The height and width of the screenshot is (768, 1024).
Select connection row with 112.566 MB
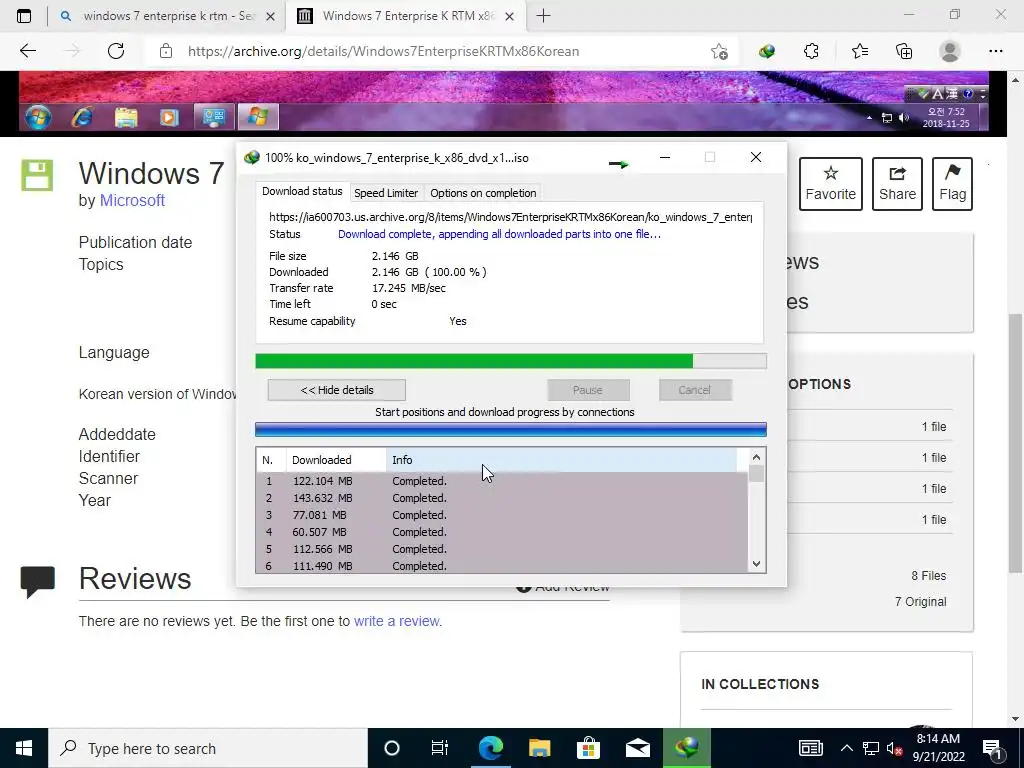click(502, 549)
